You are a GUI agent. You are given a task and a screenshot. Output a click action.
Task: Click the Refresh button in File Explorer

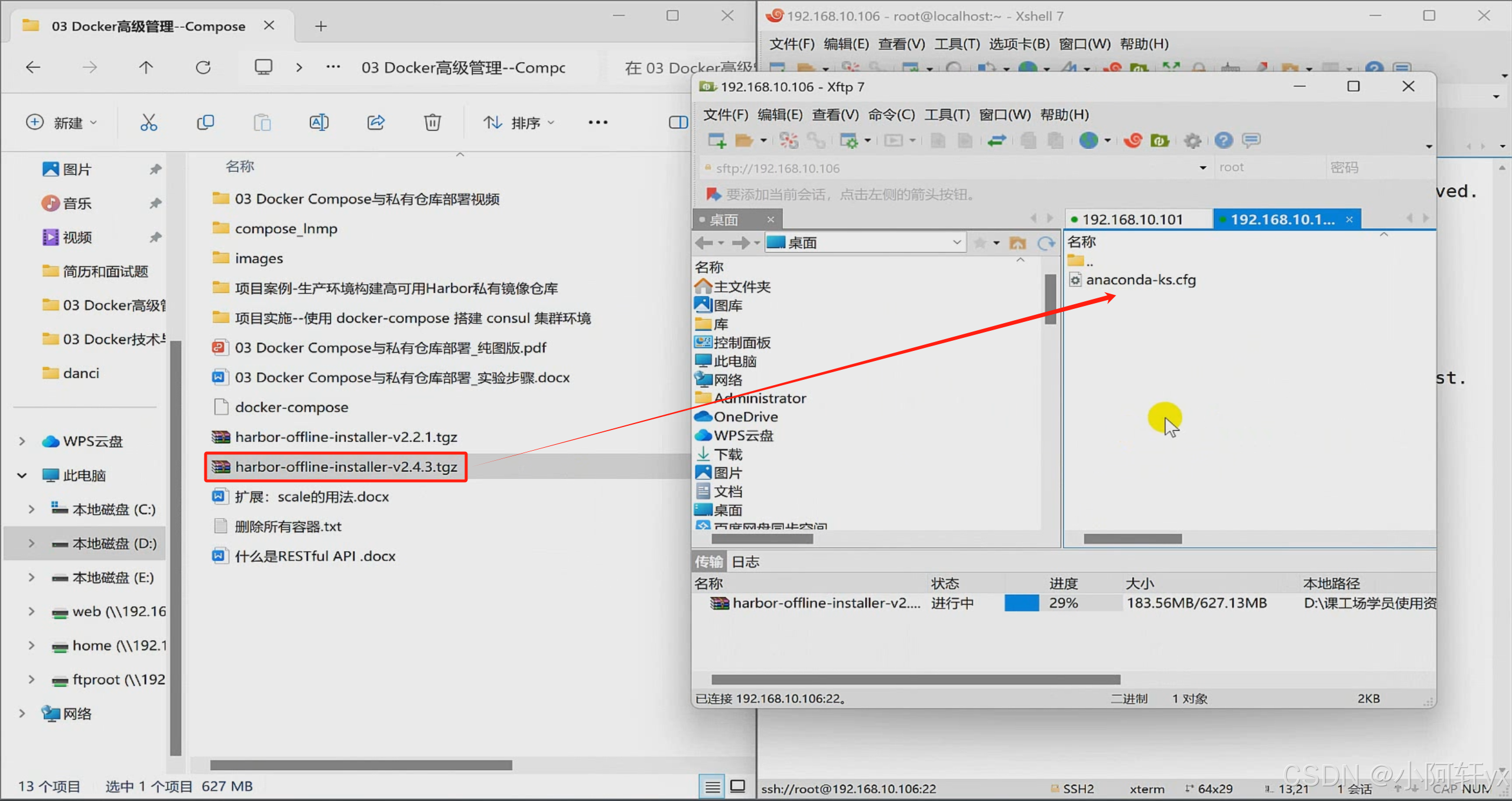pos(203,67)
